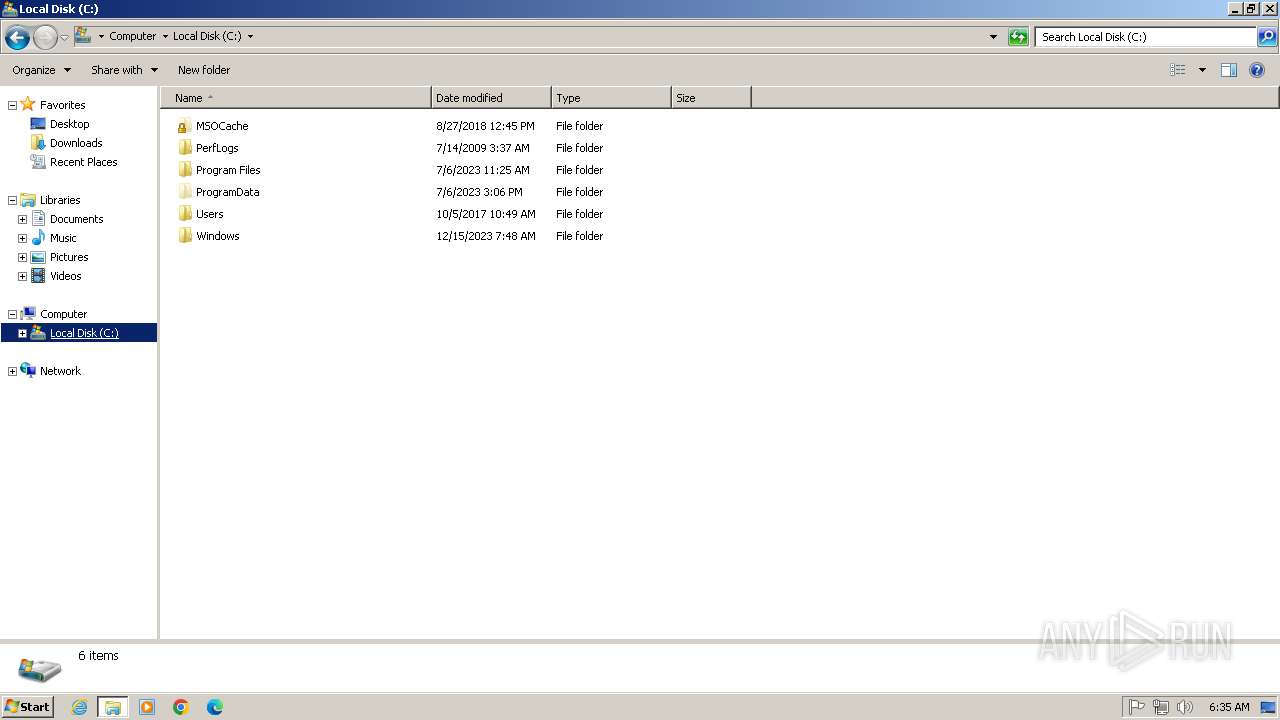Click the Show desktop button
1280x720 pixels.
click(x=1268, y=707)
